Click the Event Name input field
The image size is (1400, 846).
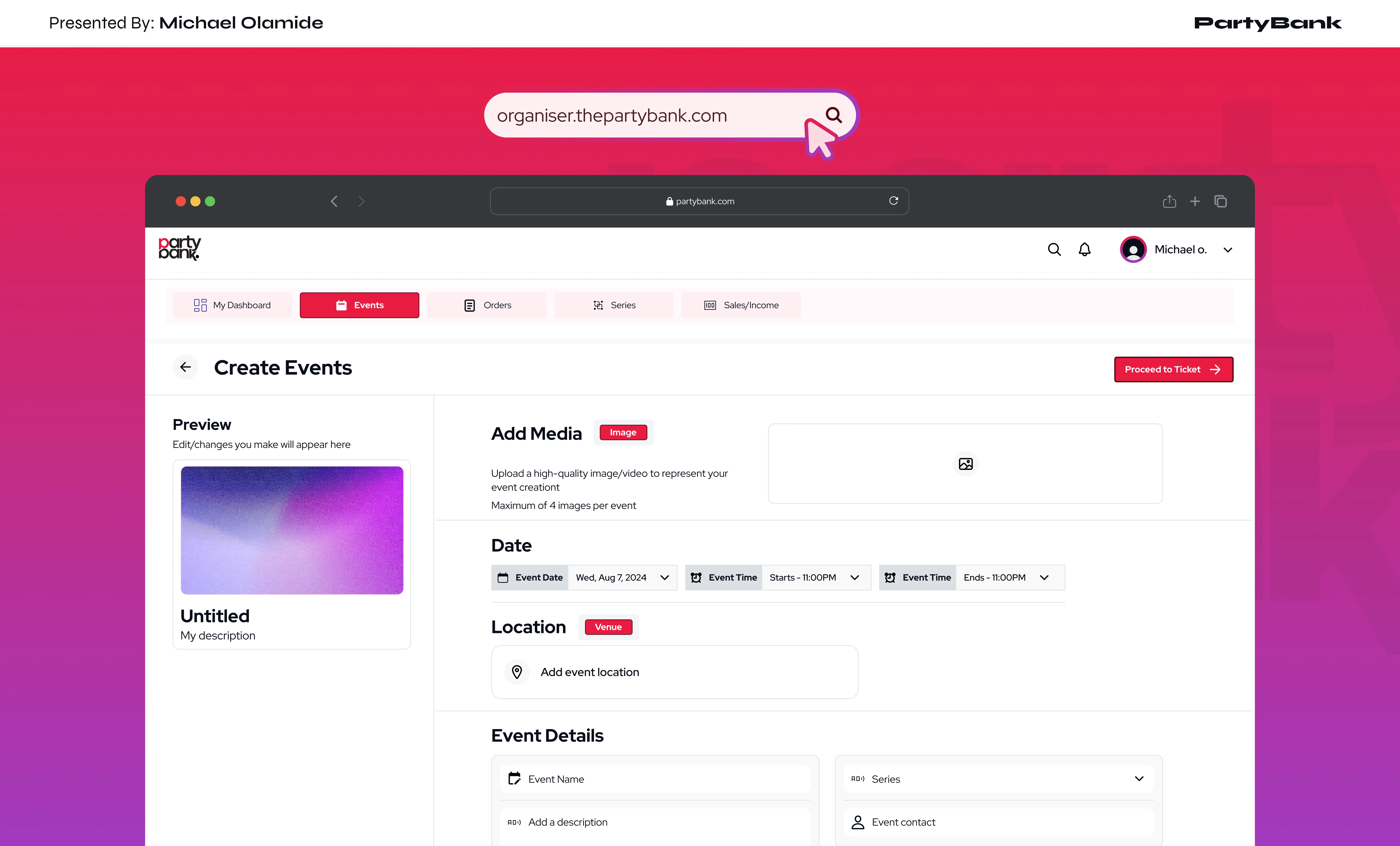click(655, 779)
